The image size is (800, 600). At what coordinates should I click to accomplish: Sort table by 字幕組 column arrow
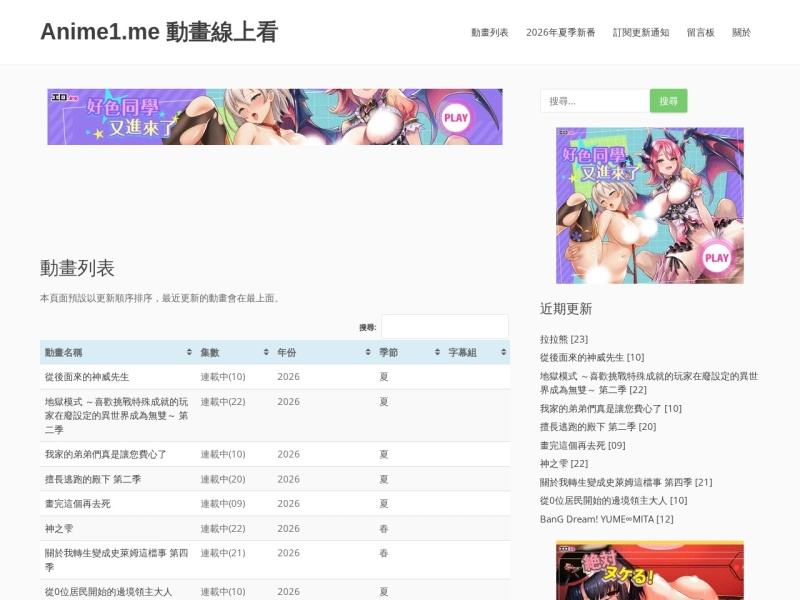click(x=504, y=352)
